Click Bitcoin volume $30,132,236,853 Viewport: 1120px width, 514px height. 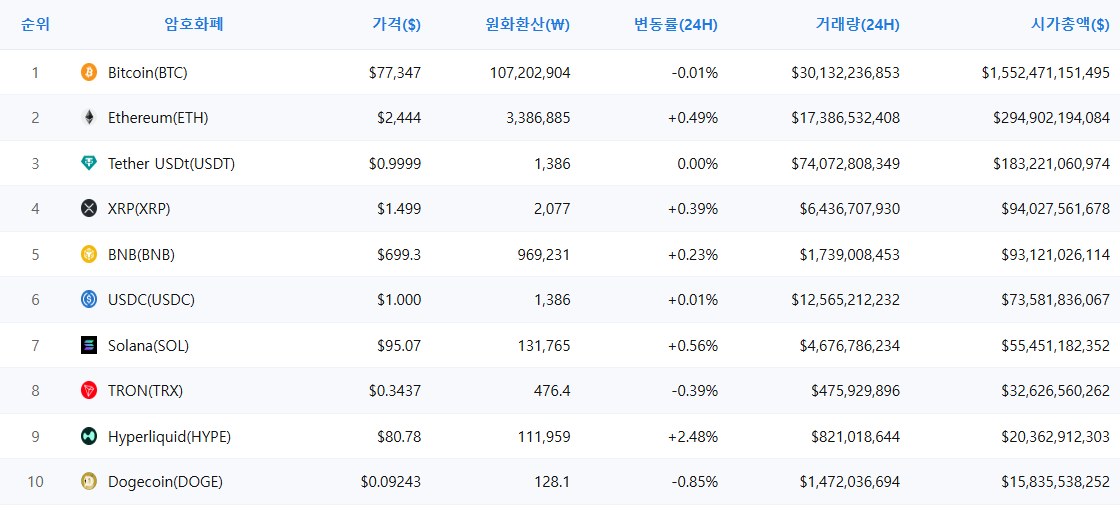pos(846,72)
